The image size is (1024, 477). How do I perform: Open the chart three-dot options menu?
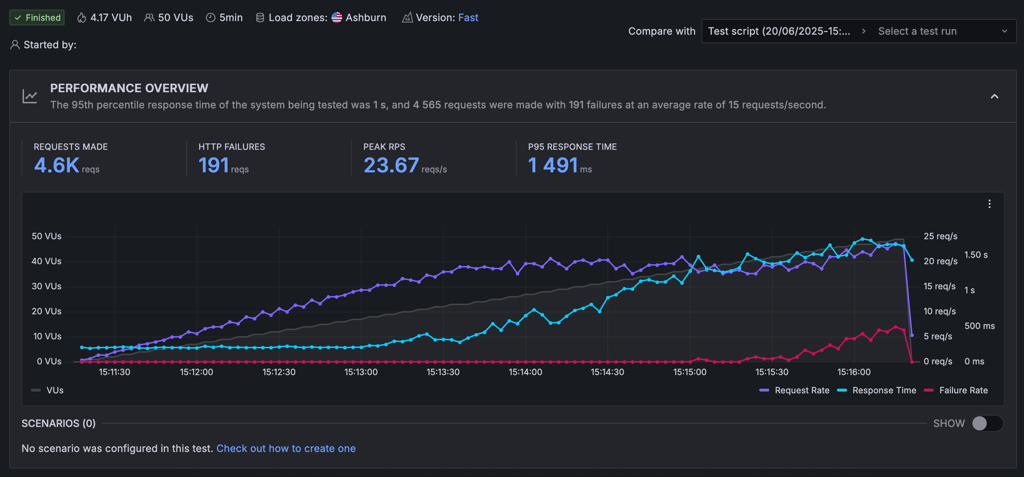tap(989, 204)
